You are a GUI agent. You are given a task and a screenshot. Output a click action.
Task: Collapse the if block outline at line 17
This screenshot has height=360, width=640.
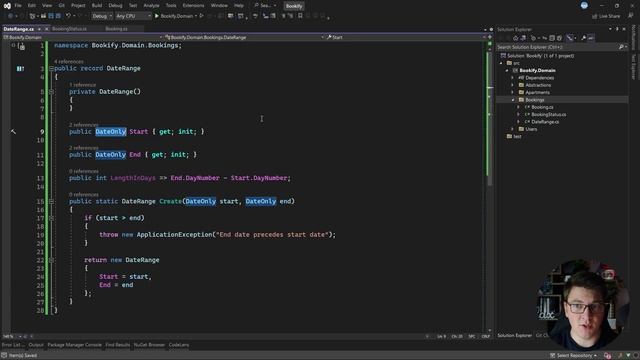click(51, 218)
